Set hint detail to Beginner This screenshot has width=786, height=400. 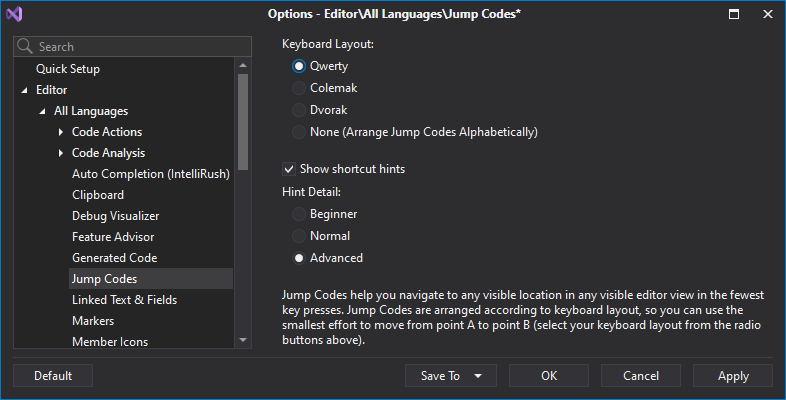coord(299,214)
